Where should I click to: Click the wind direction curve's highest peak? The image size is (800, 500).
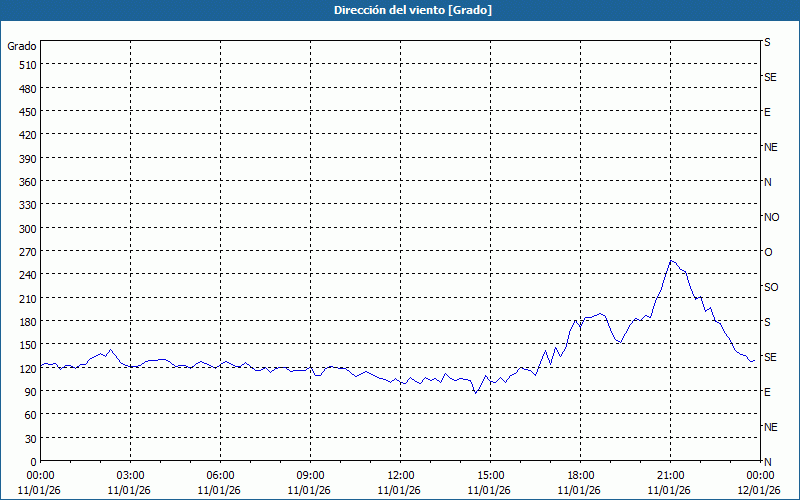pyautogui.click(x=672, y=260)
